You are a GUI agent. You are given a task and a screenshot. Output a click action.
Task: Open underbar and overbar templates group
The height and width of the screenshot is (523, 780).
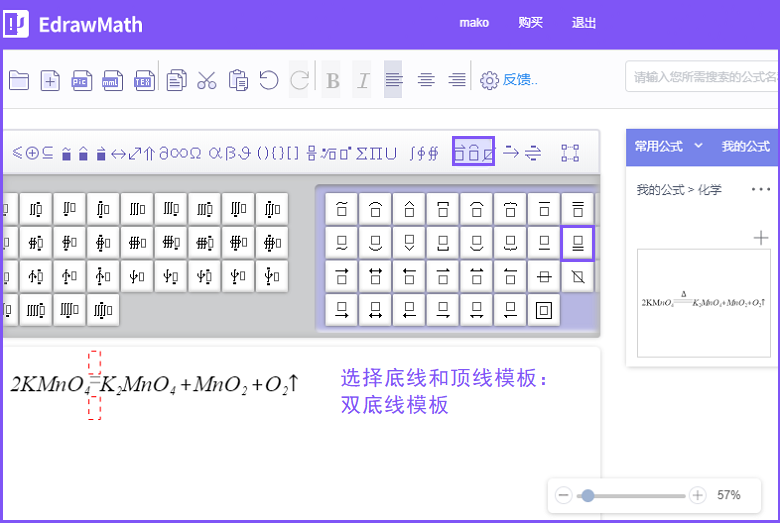[x=473, y=153]
